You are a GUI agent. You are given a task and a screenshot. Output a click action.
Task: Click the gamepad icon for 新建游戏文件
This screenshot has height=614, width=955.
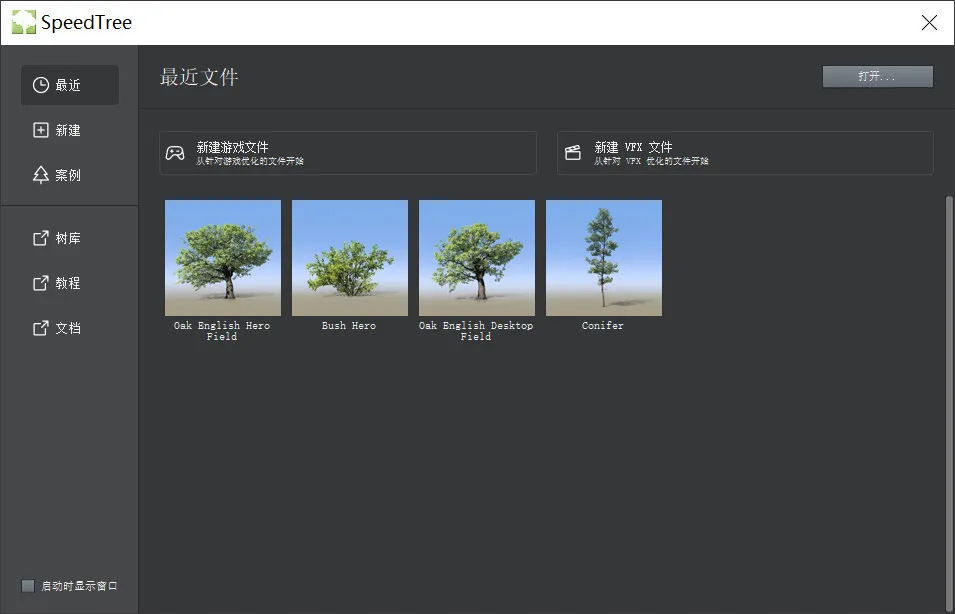click(x=175, y=153)
